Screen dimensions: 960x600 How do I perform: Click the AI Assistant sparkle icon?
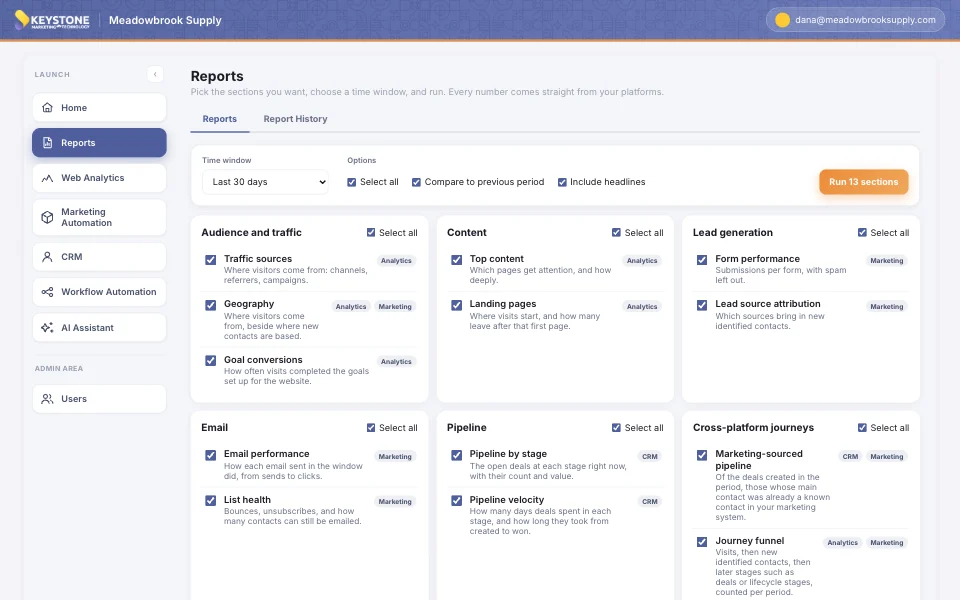(x=47, y=328)
